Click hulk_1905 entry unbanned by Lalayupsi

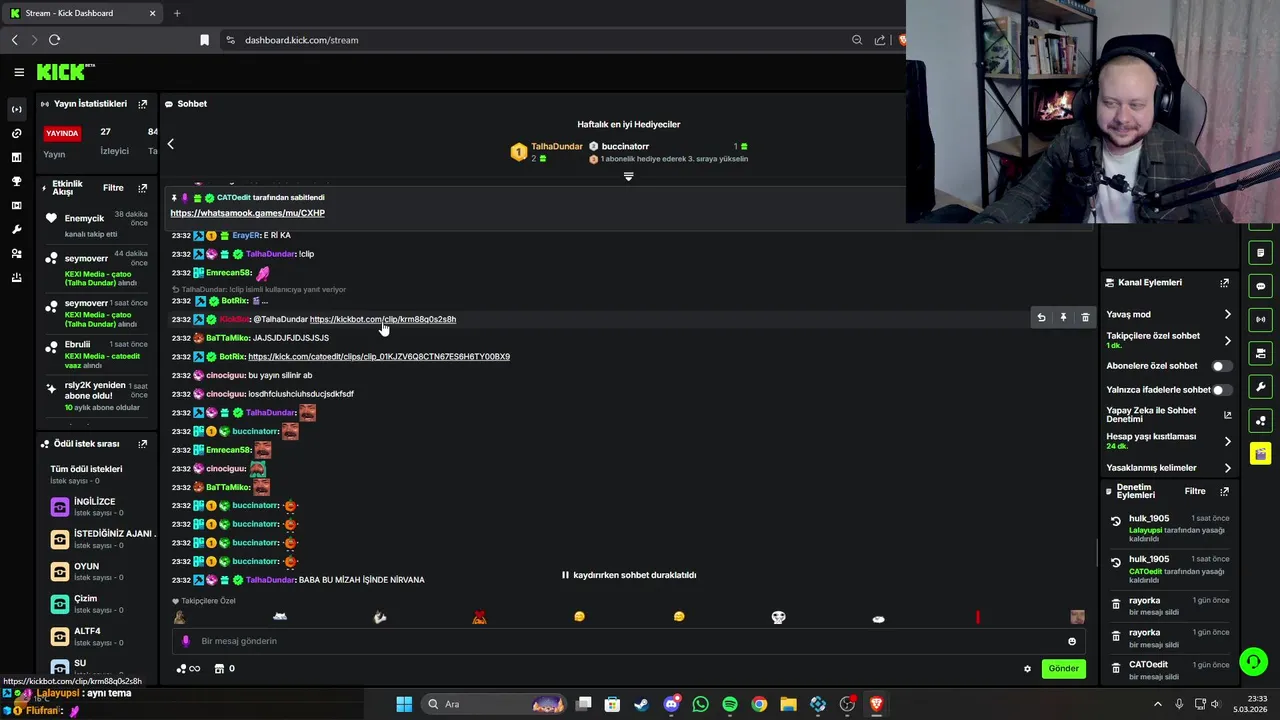tap(1168, 528)
